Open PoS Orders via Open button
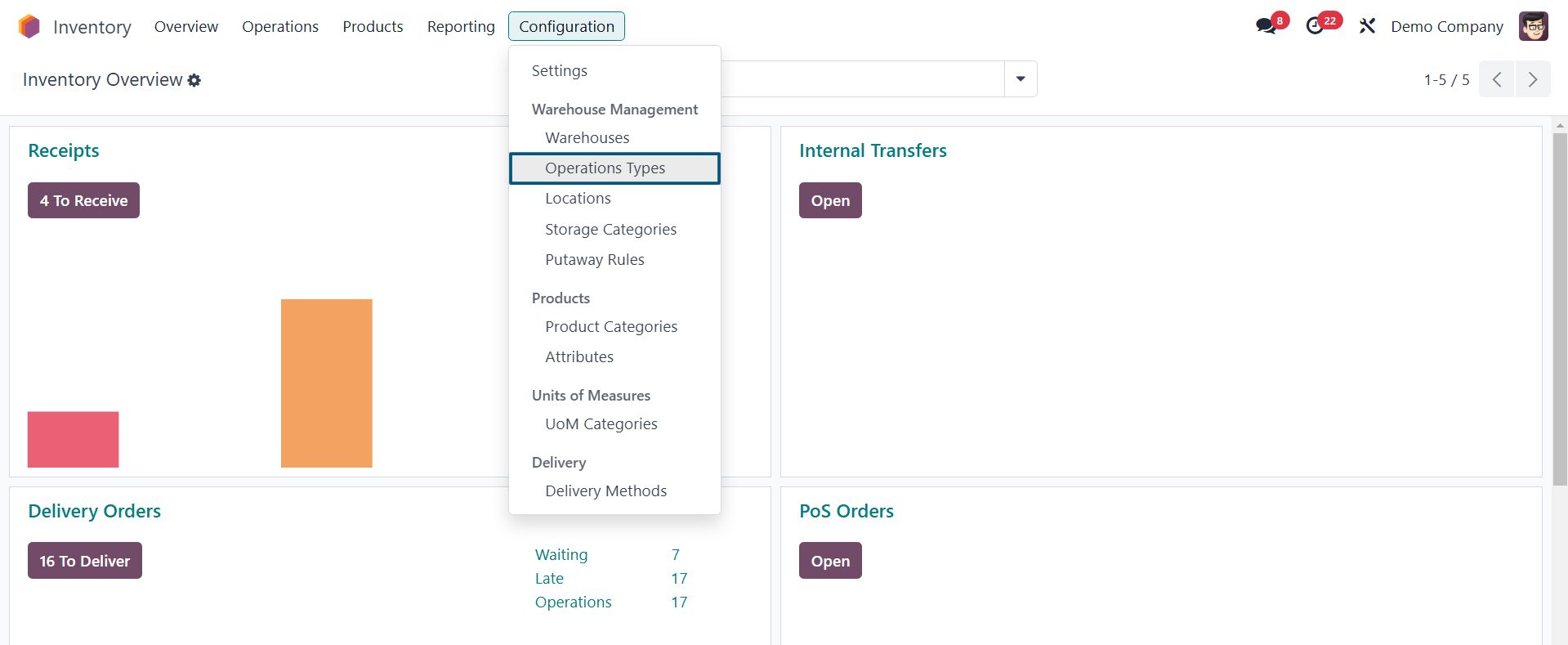This screenshot has height=645, width=1568. (x=830, y=561)
